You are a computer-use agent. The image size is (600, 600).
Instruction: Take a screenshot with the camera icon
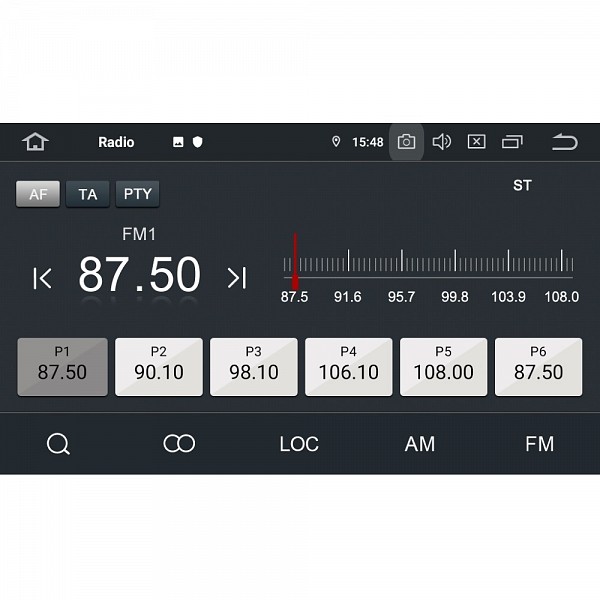pyautogui.click(x=406, y=142)
